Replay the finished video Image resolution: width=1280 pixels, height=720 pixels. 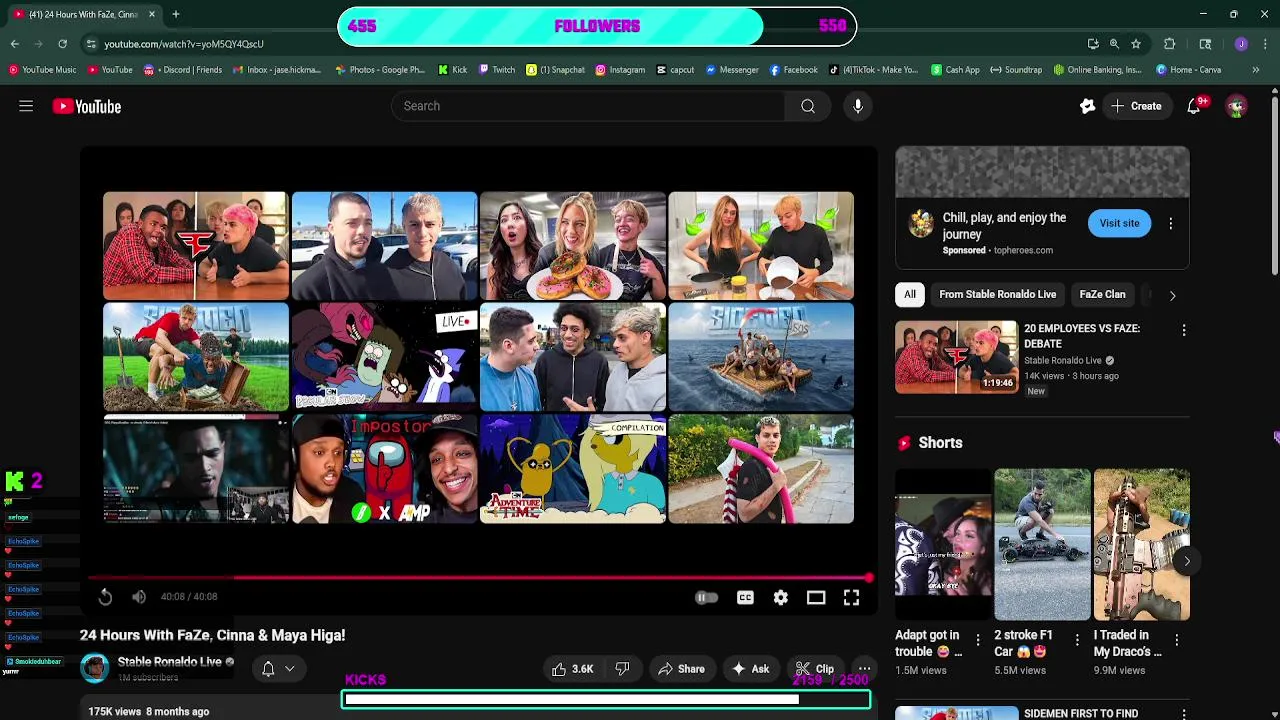click(105, 597)
